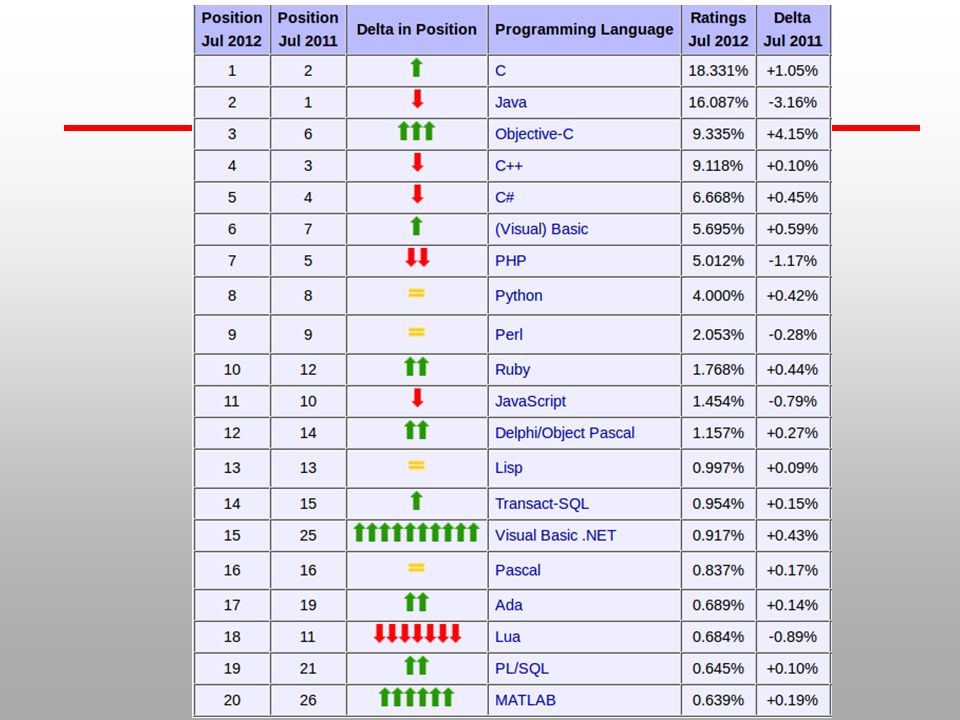
Task: Open the Visual Basic .NET link
Action: pyautogui.click(x=555, y=536)
